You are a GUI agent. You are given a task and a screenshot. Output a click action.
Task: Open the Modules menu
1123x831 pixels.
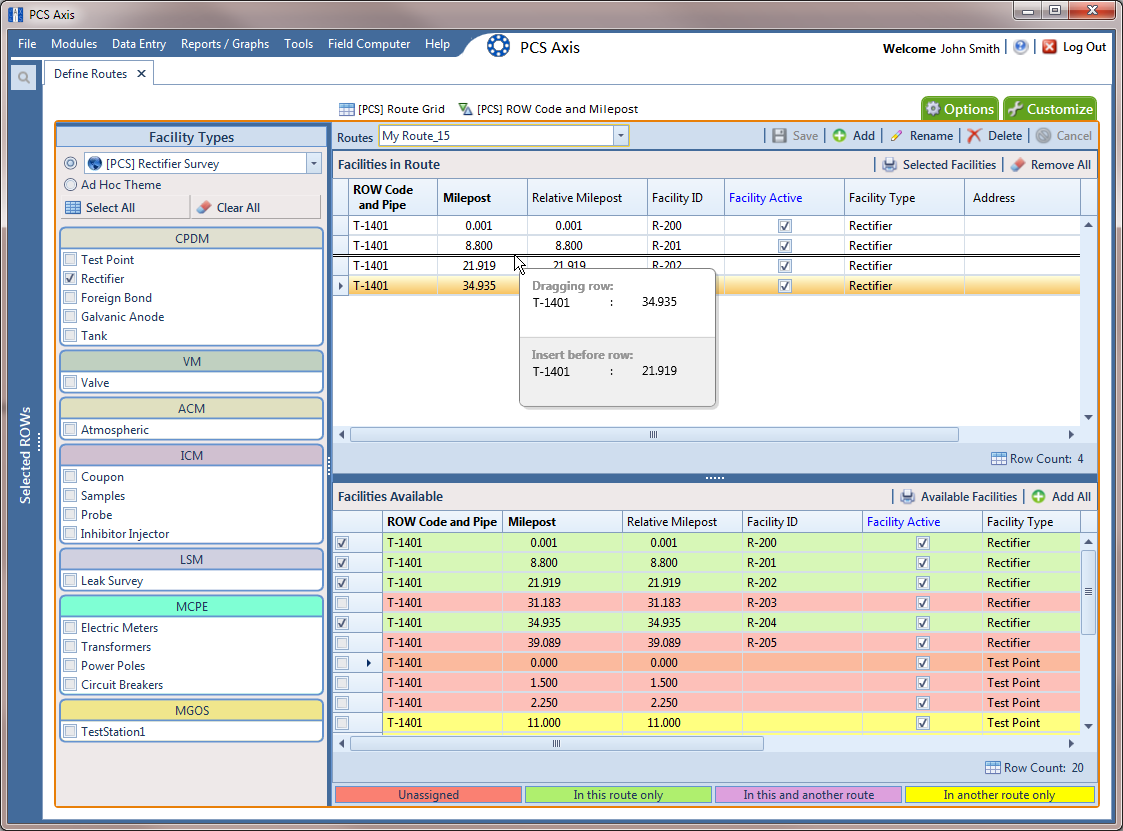(x=74, y=44)
